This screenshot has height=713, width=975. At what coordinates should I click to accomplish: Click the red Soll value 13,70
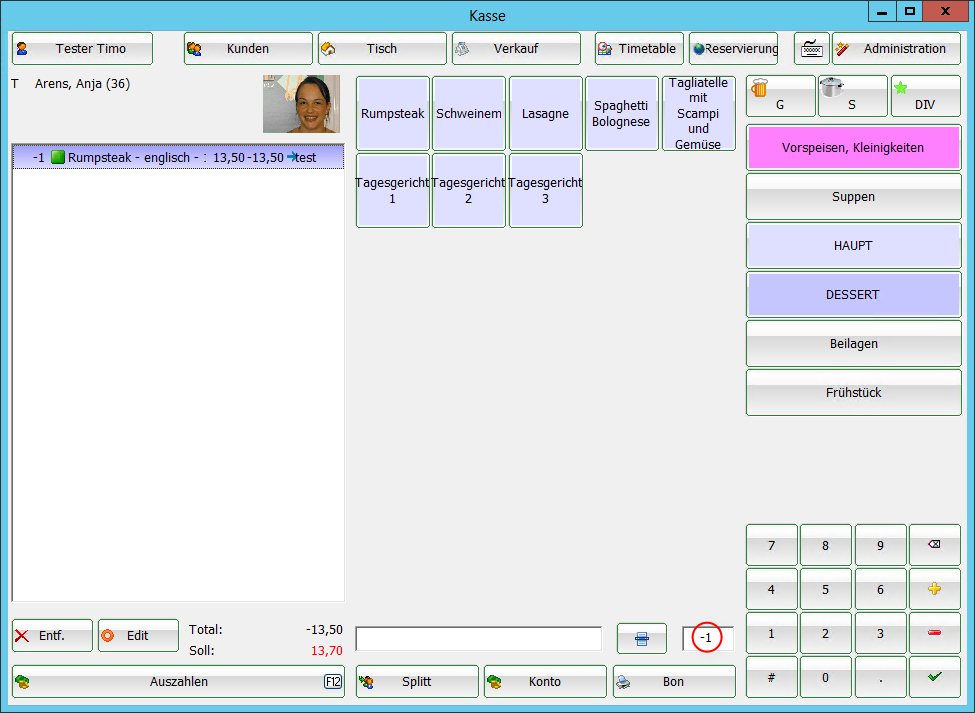click(x=326, y=651)
